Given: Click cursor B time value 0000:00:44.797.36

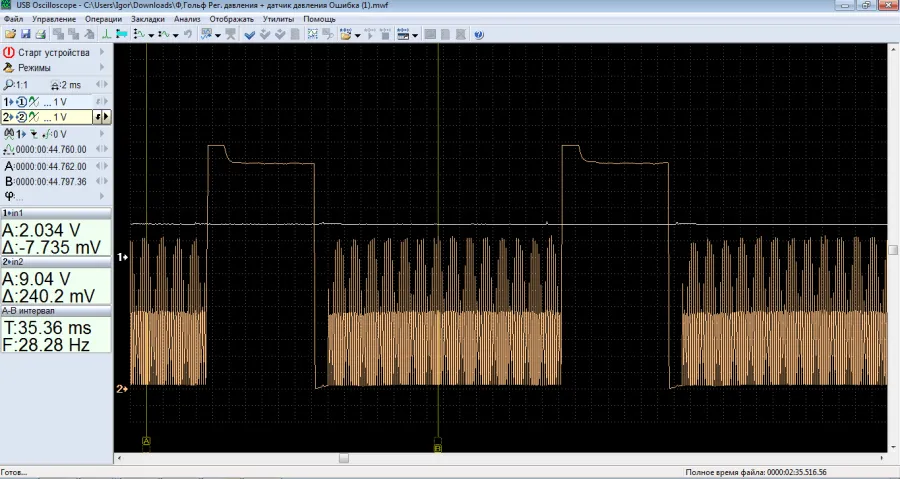Looking at the screenshot, I should click(x=51, y=181).
